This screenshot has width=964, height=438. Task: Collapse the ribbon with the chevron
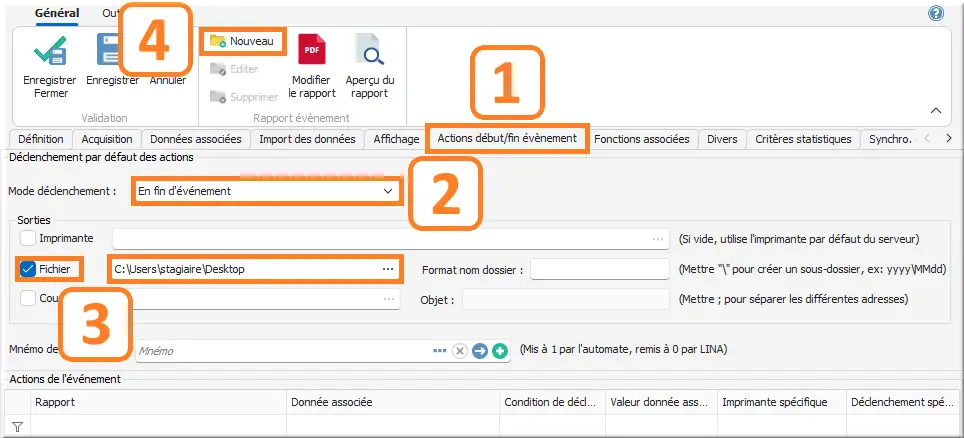tap(936, 111)
